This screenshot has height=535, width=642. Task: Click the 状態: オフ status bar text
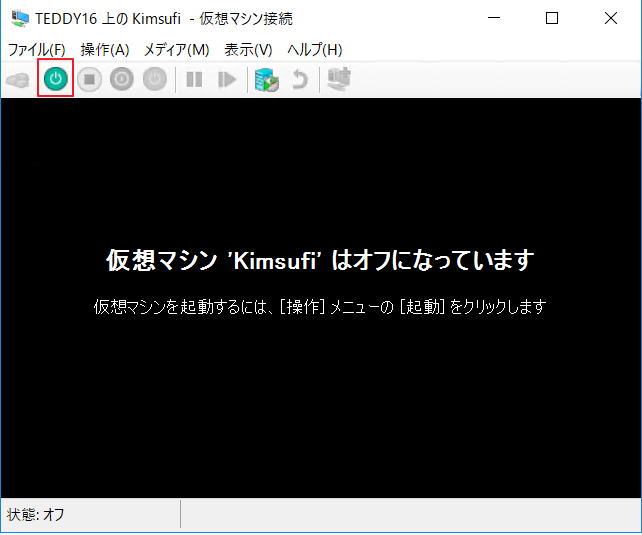37,515
